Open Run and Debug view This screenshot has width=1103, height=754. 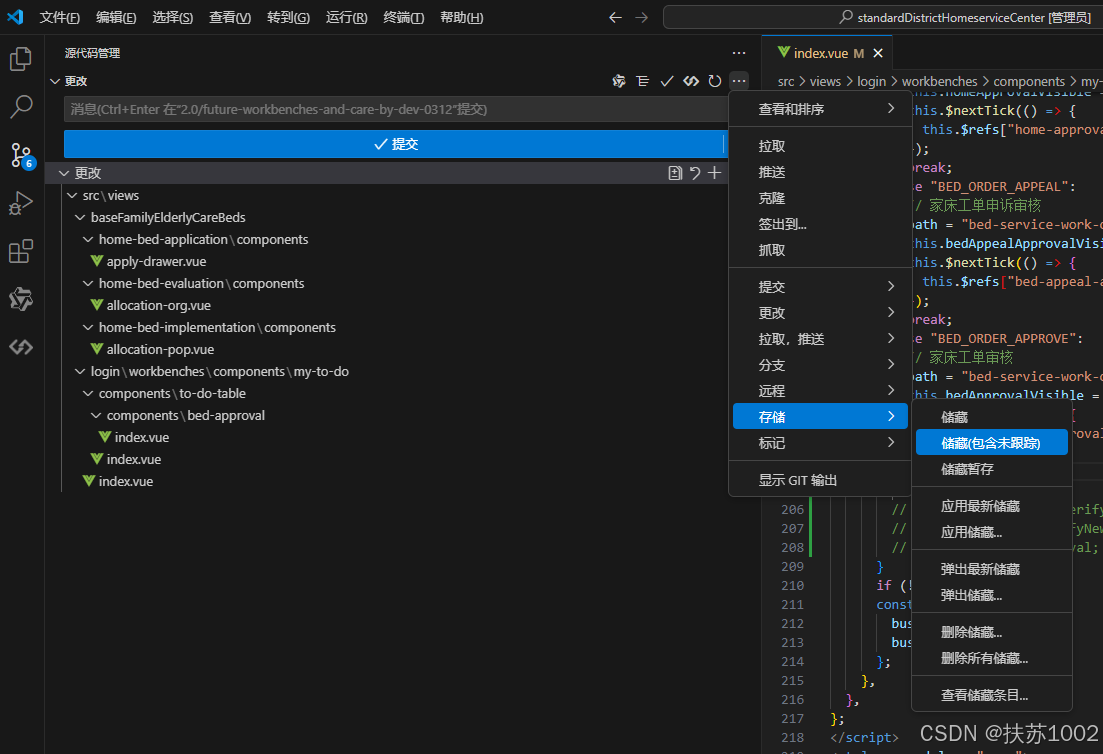21,203
